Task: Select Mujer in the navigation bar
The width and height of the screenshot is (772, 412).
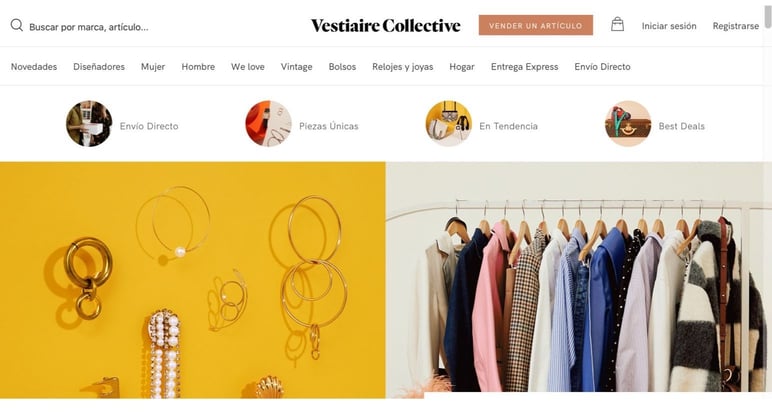Action: tap(153, 66)
